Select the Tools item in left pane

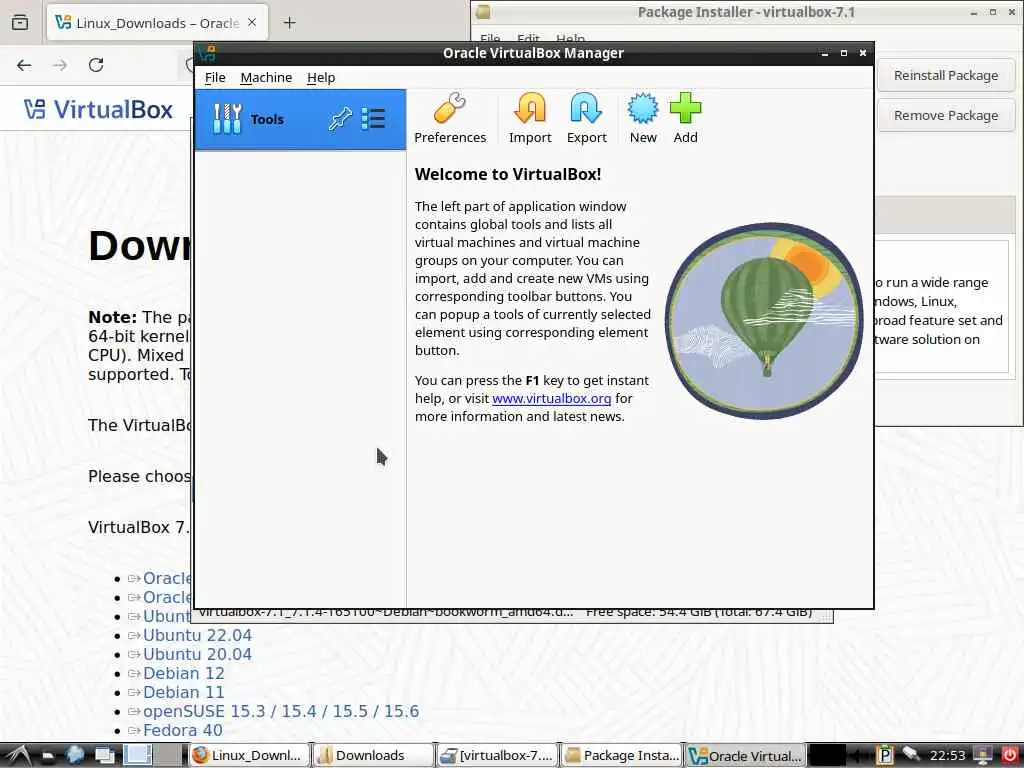(x=300, y=120)
